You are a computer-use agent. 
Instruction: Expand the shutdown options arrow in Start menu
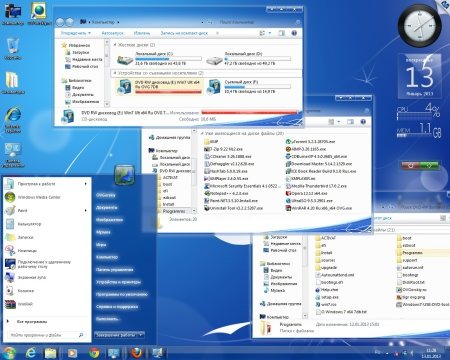141,335
